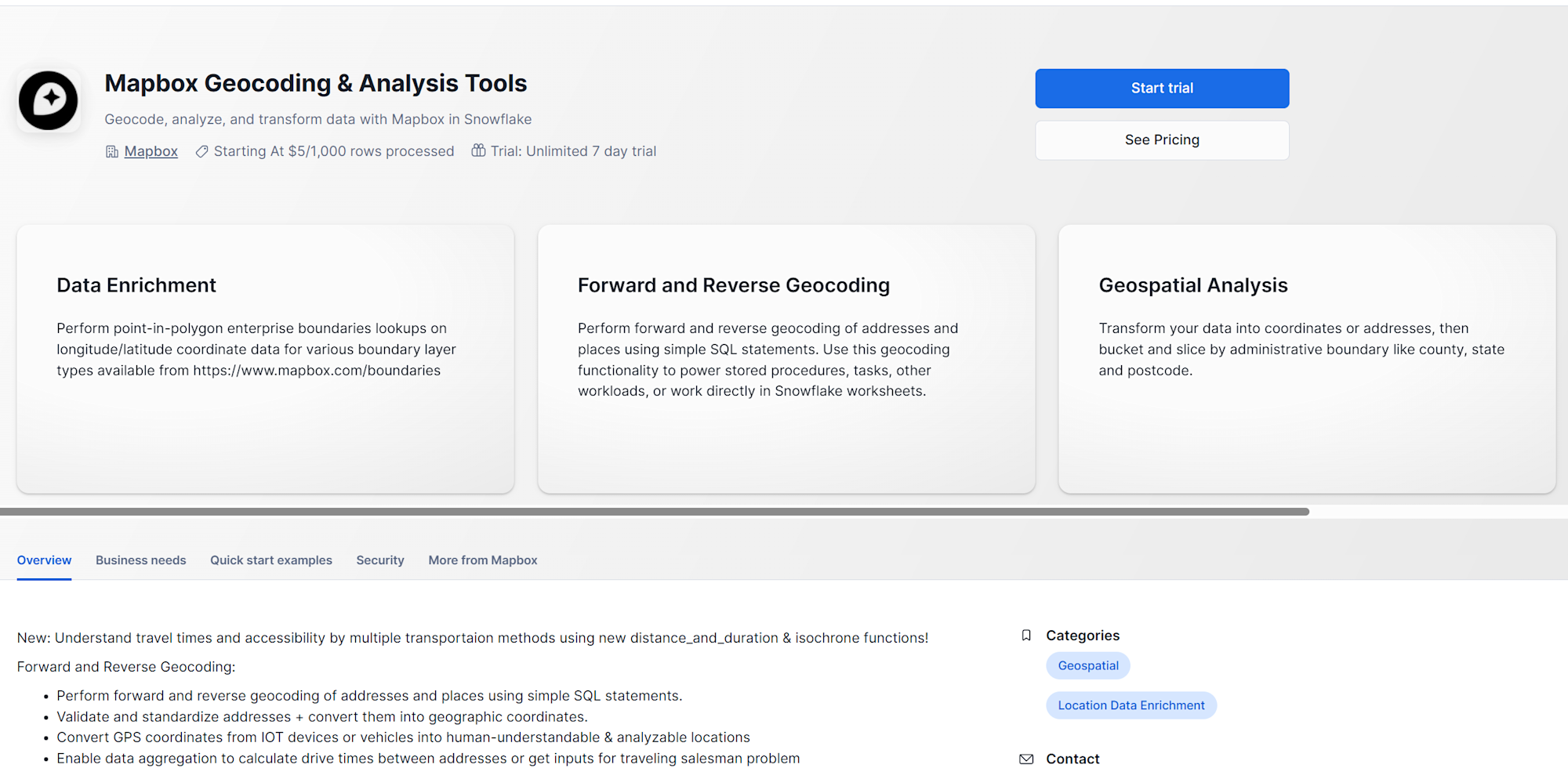Screen dimensions: 1568x768
Task: Select the Data Enrichment card
Action: pos(265,359)
